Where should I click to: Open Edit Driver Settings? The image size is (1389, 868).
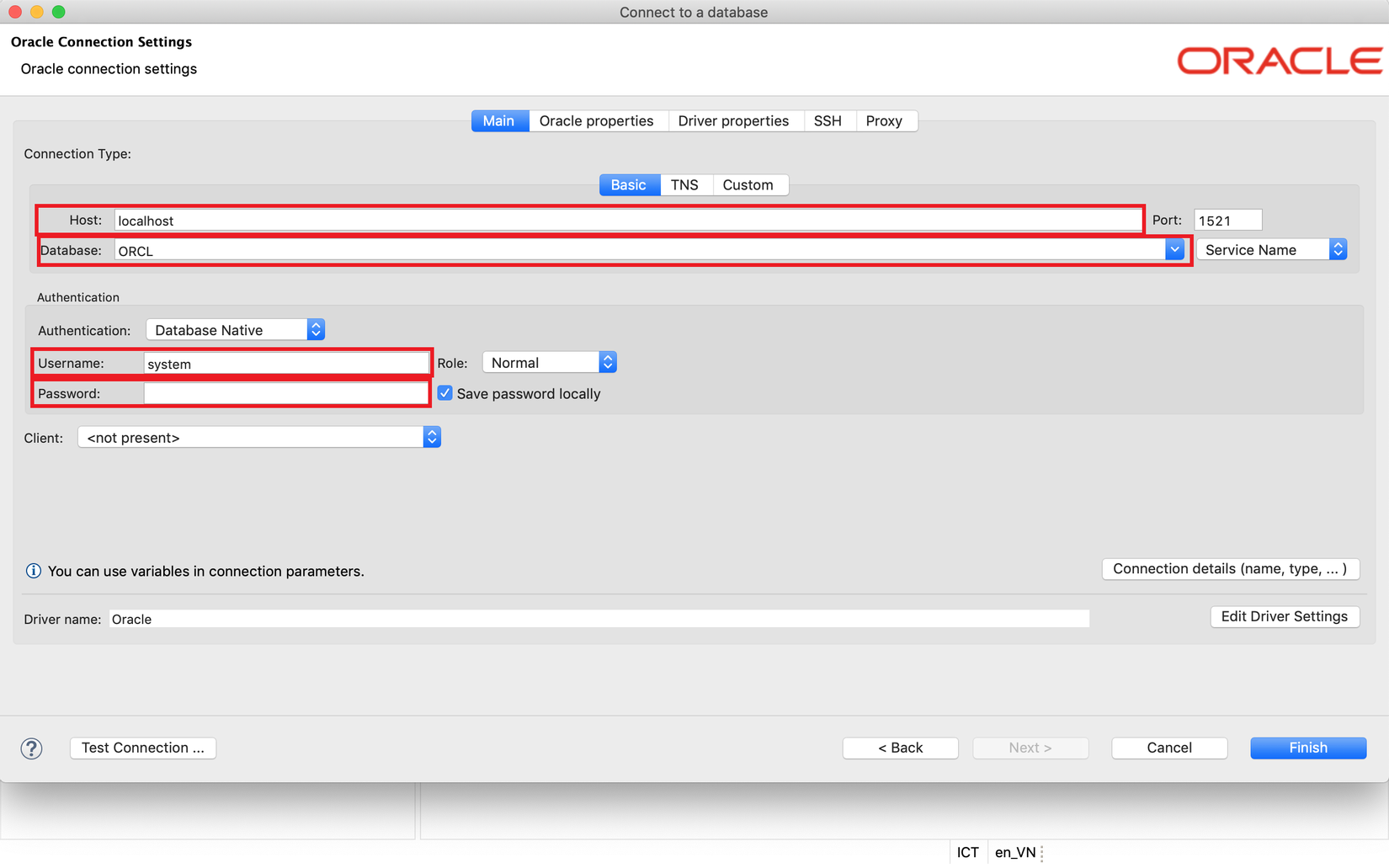[1284, 617]
